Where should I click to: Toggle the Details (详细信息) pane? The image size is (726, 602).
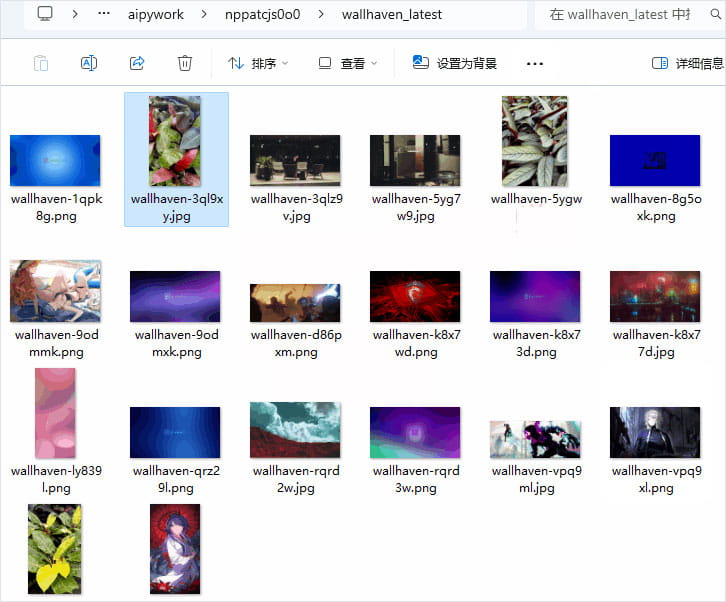tap(688, 63)
